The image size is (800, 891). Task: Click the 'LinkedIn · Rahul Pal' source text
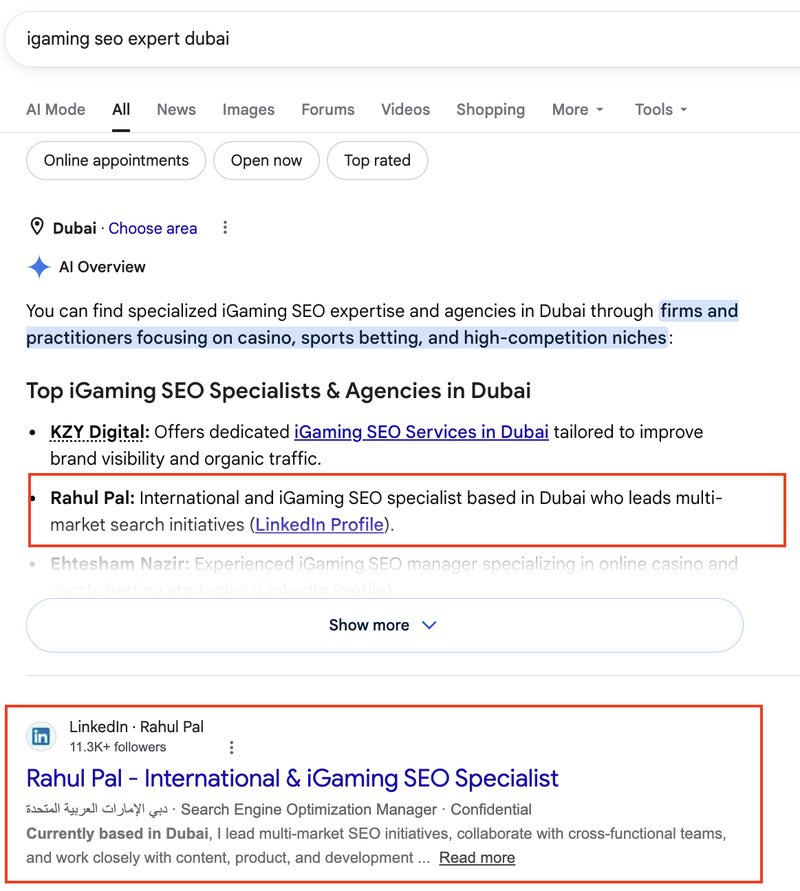(x=136, y=727)
